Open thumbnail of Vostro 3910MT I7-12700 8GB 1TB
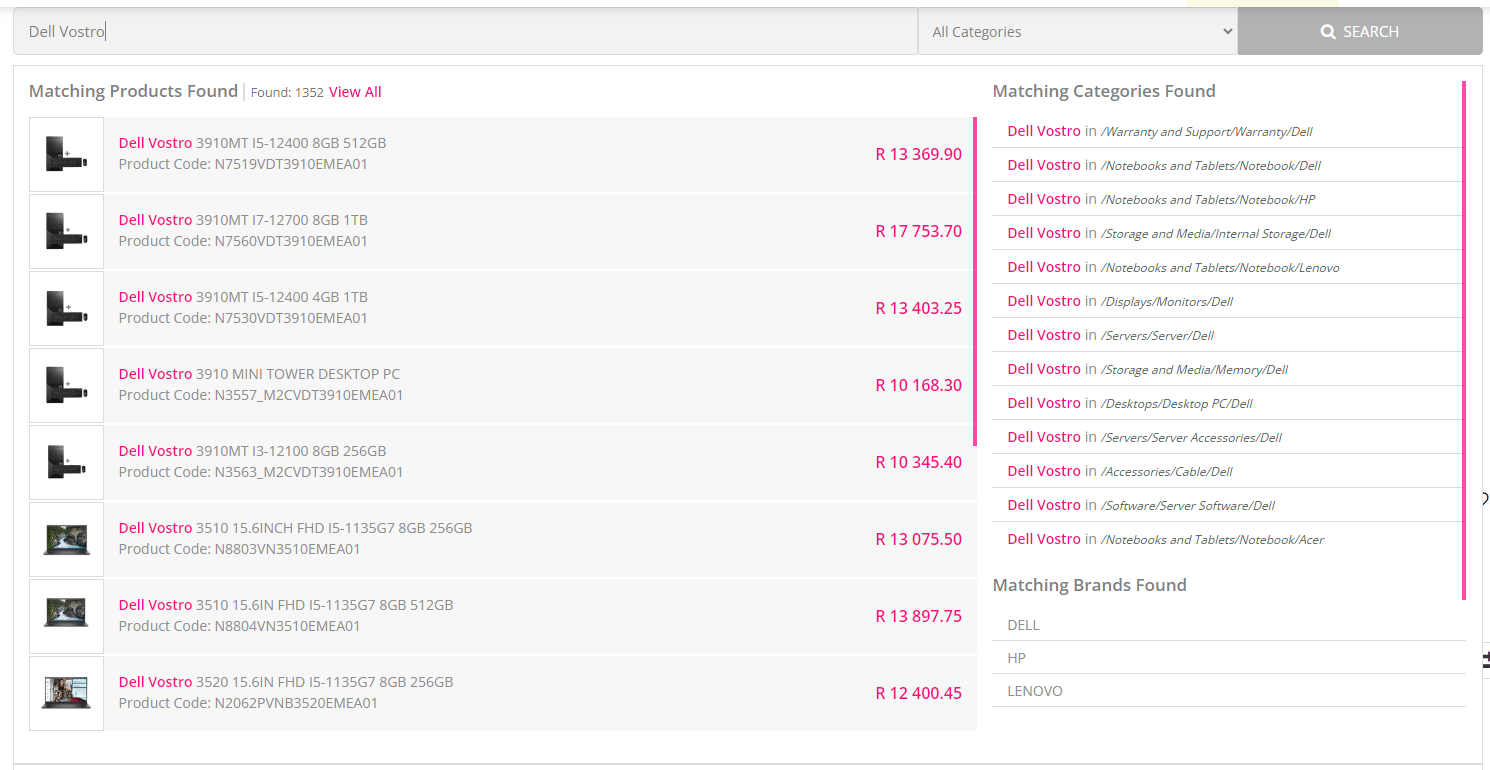1490x770 pixels. pos(66,231)
